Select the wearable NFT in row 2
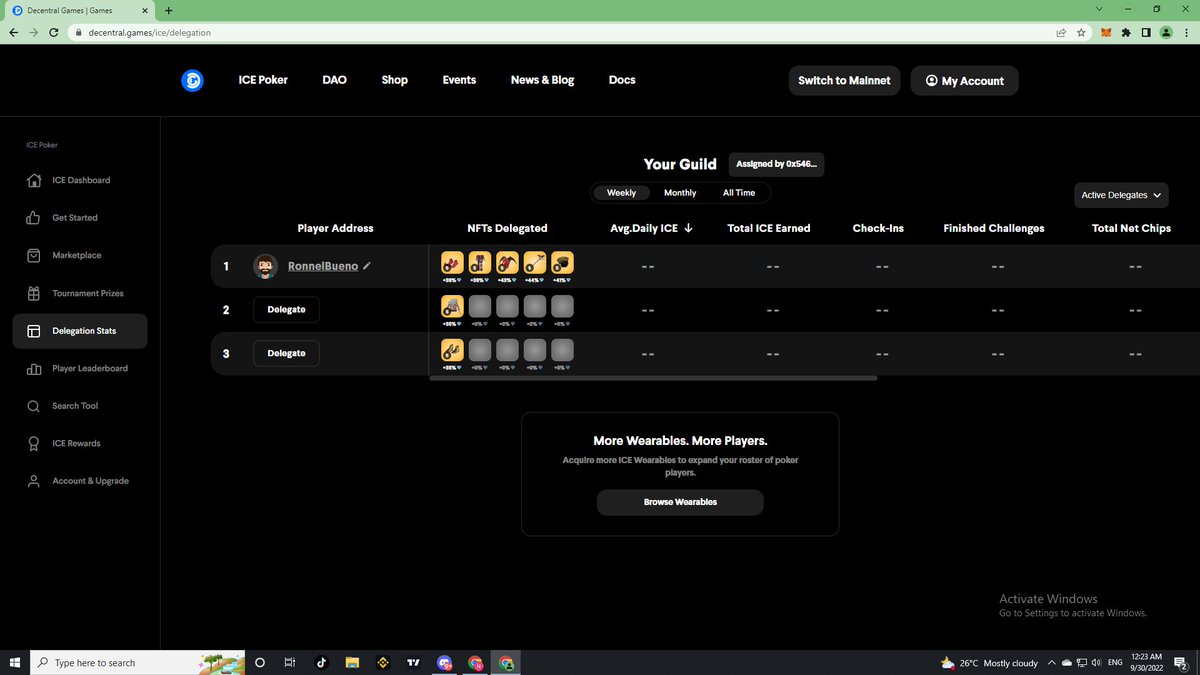Image resolution: width=1200 pixels, height=675 pixels. point(452,307)
